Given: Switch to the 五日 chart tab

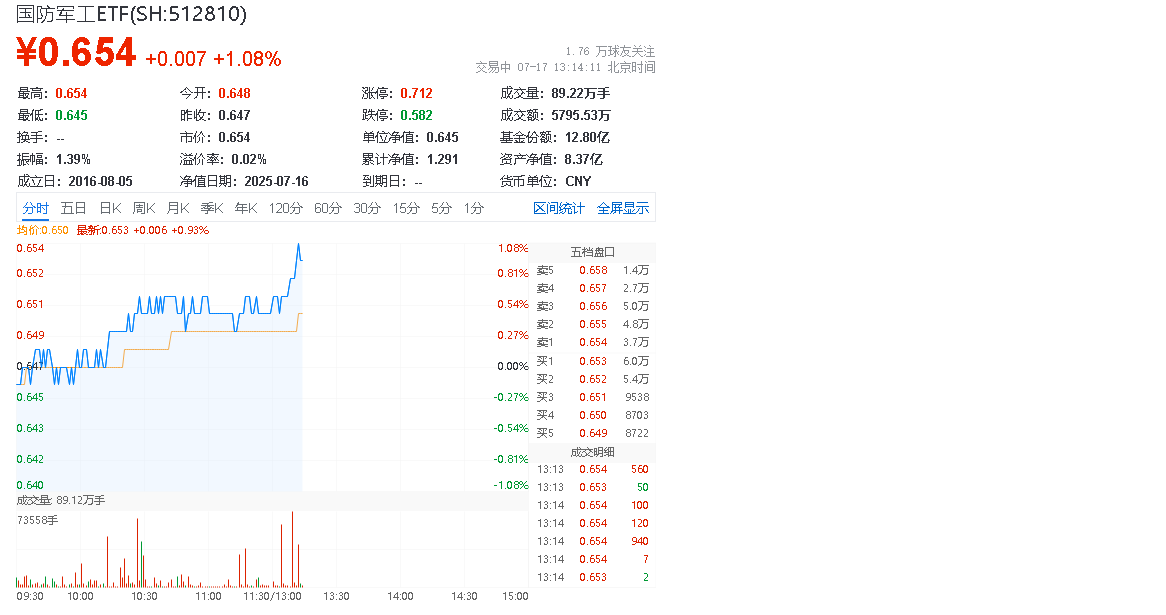Looking at the screenshot, I should (73, 208).
